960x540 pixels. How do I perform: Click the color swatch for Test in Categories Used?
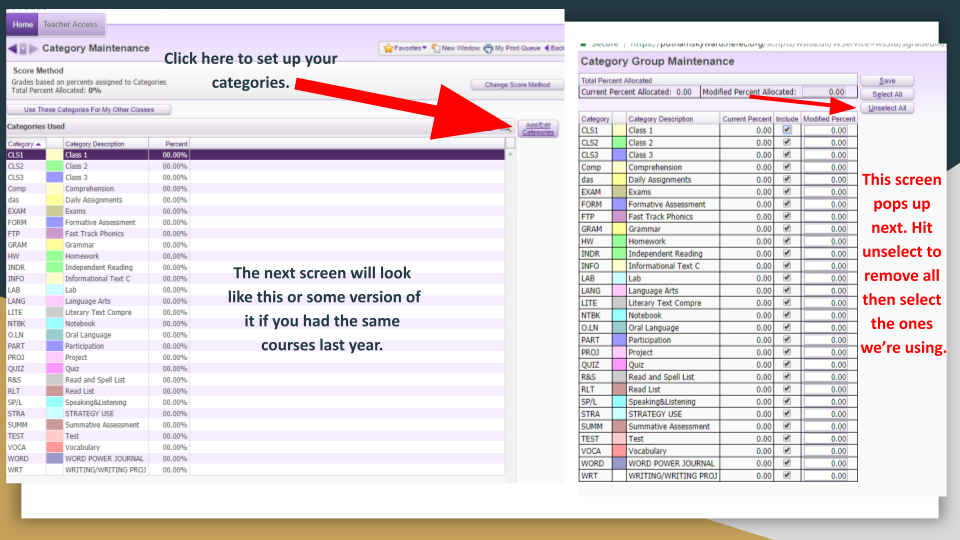point(54,436)
